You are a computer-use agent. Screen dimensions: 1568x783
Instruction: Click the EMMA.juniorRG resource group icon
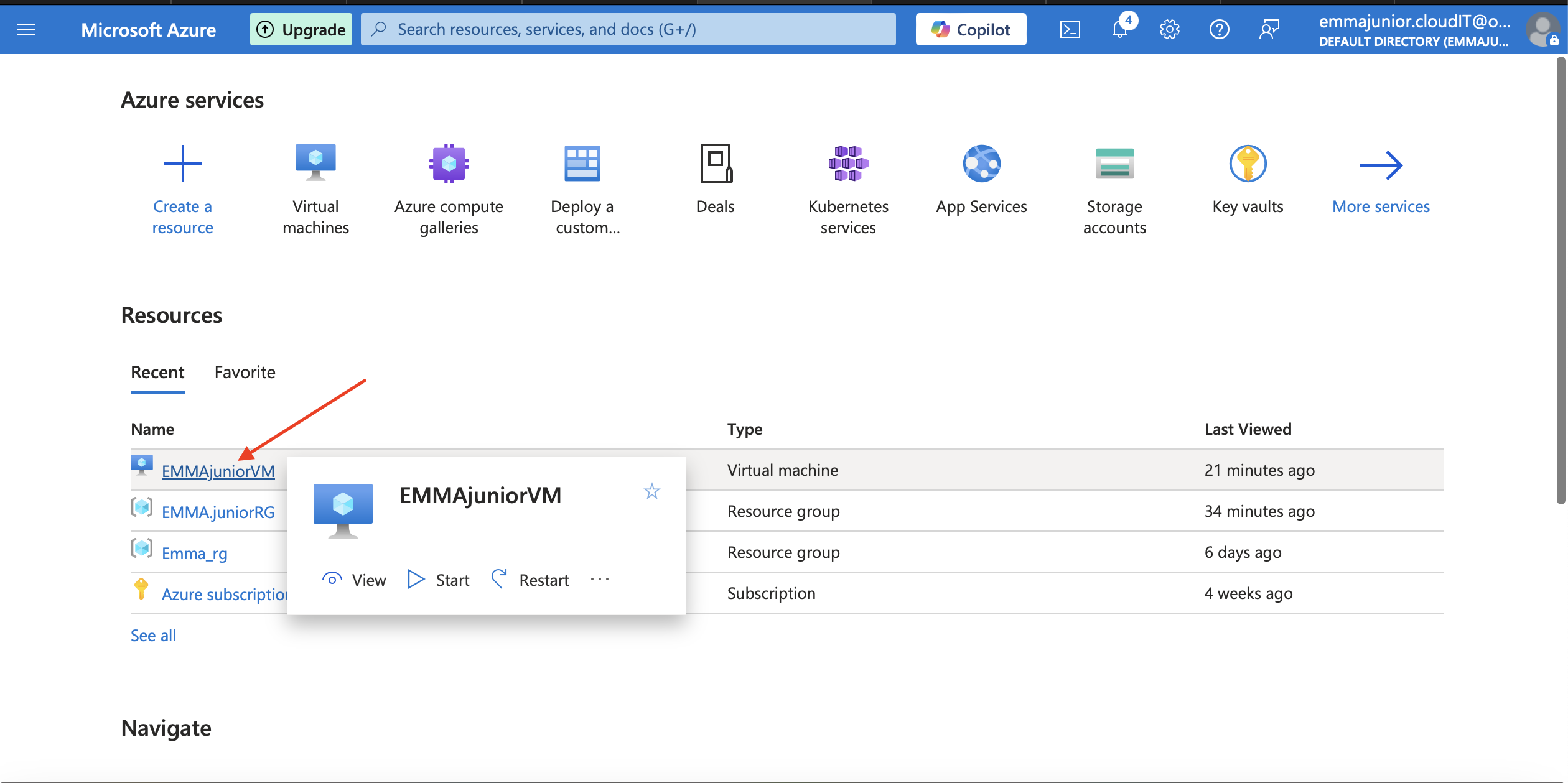142,507
